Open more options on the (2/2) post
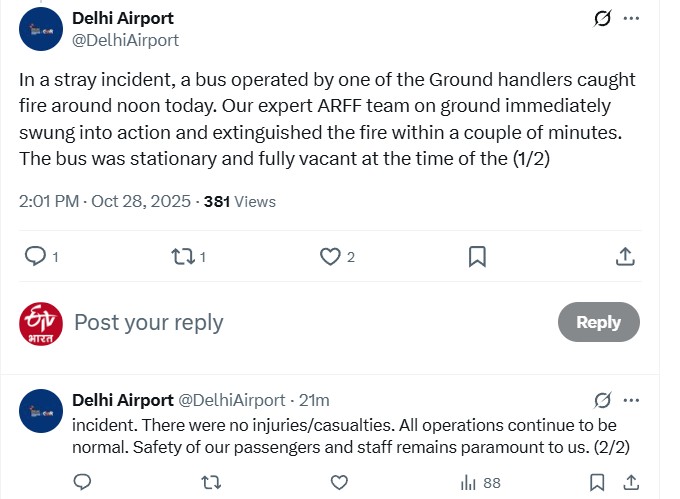680x499 pixels. coord(631,400)
